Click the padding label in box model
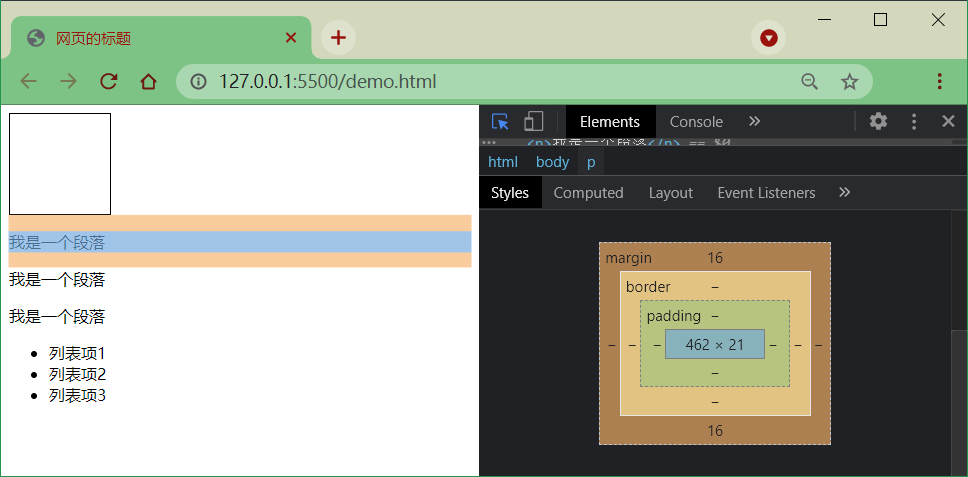The width and height of the screenshot is (968, 477). click(x=674, y=316)
